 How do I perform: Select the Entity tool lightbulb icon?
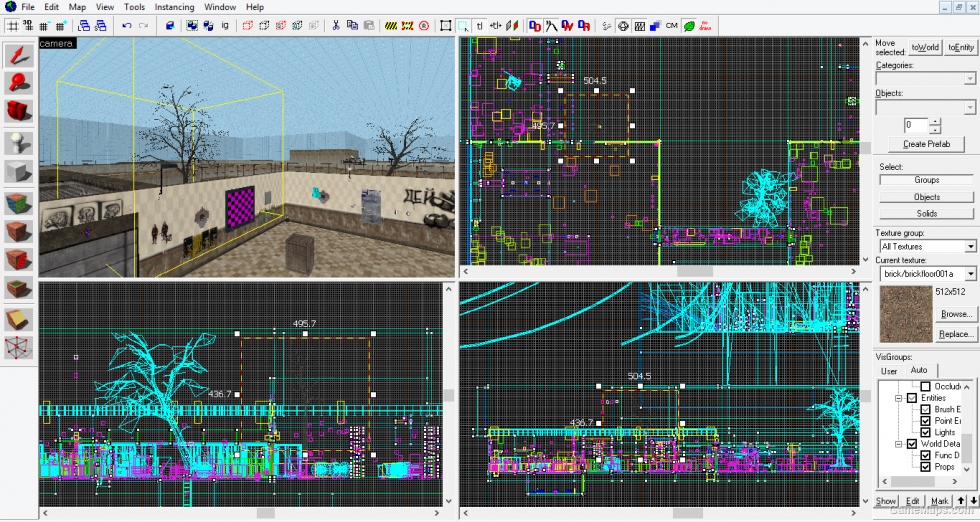click(19, 143)
